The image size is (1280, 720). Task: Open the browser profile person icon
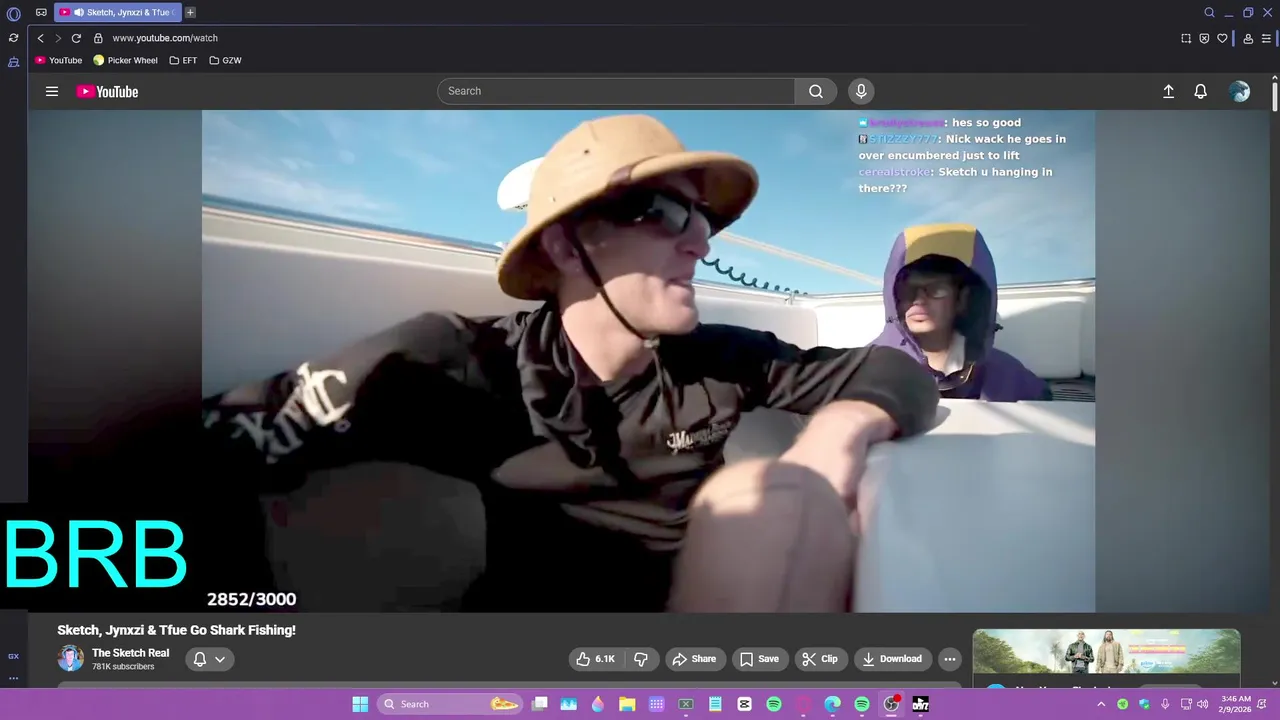tap(1248, 38)
